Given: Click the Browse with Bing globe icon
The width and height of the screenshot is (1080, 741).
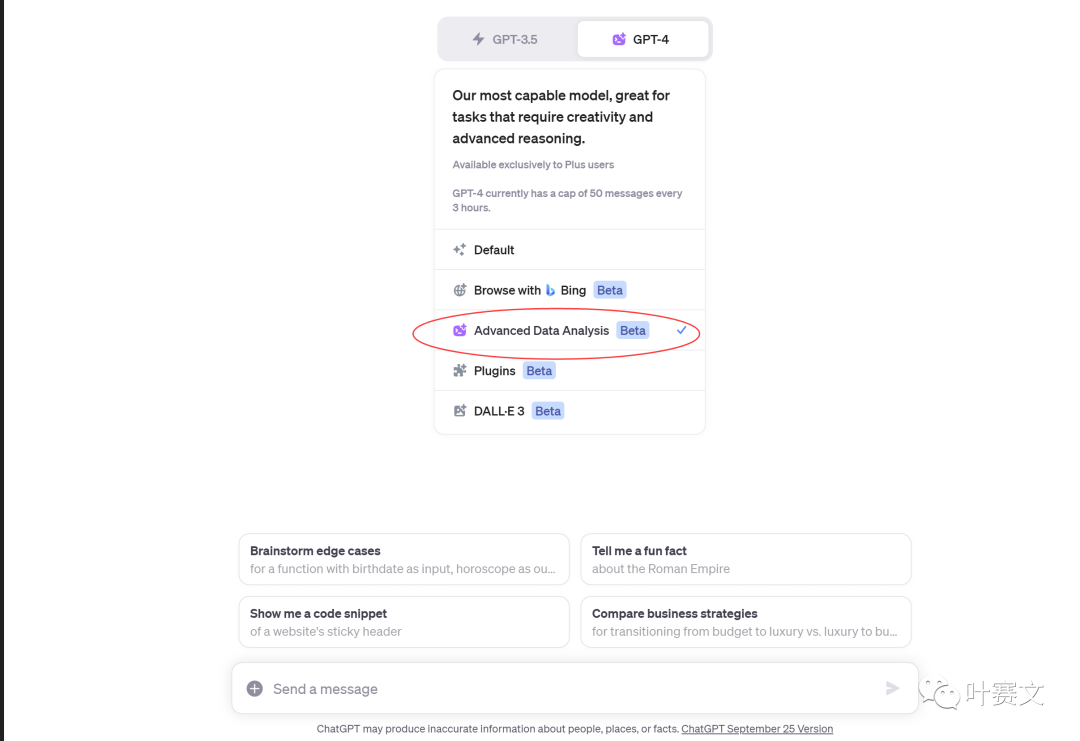Looking at the screenshot, I should click(x=460, y=290).
